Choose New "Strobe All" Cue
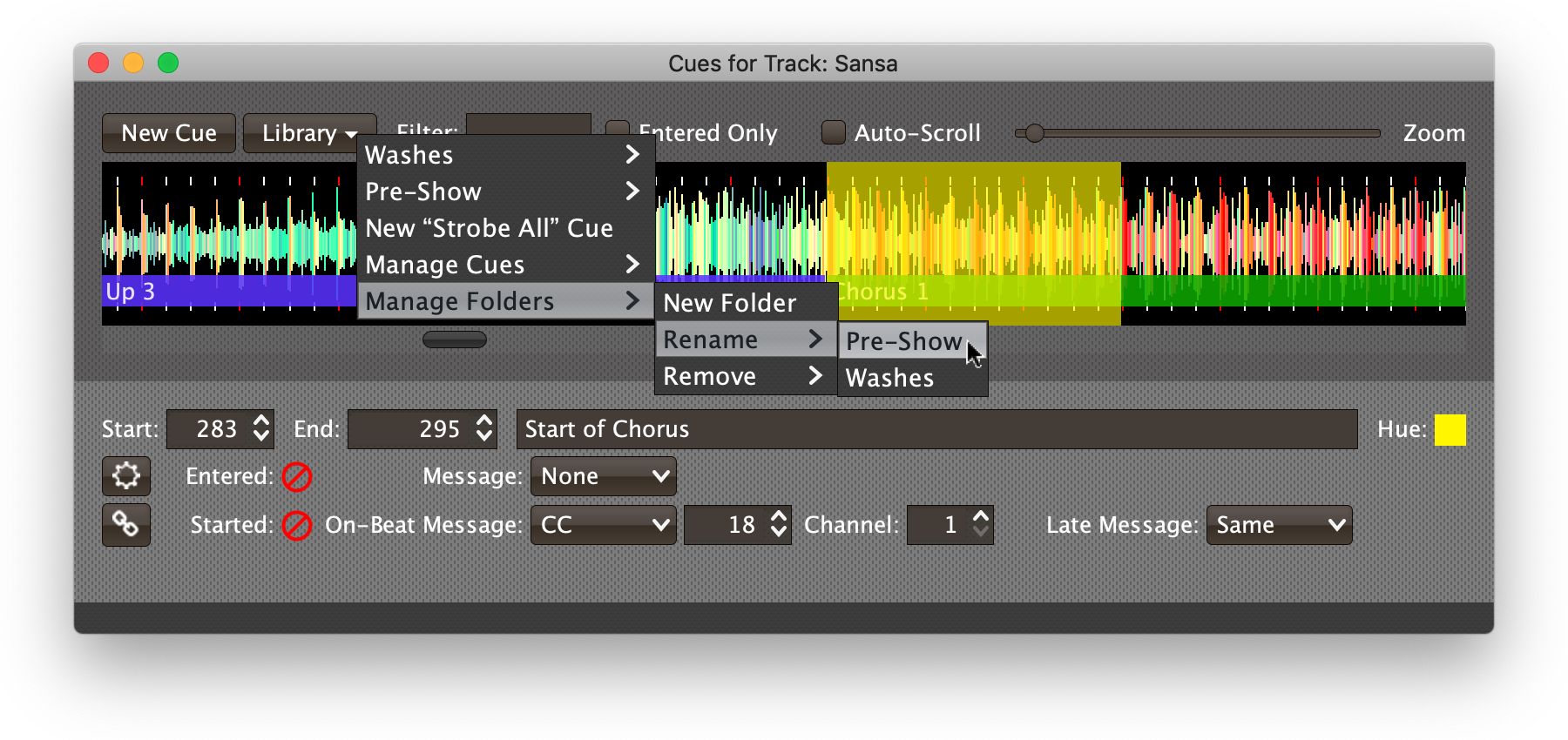Image resolution: width=1568 pixels, height=740 pixels. [505, 228]
